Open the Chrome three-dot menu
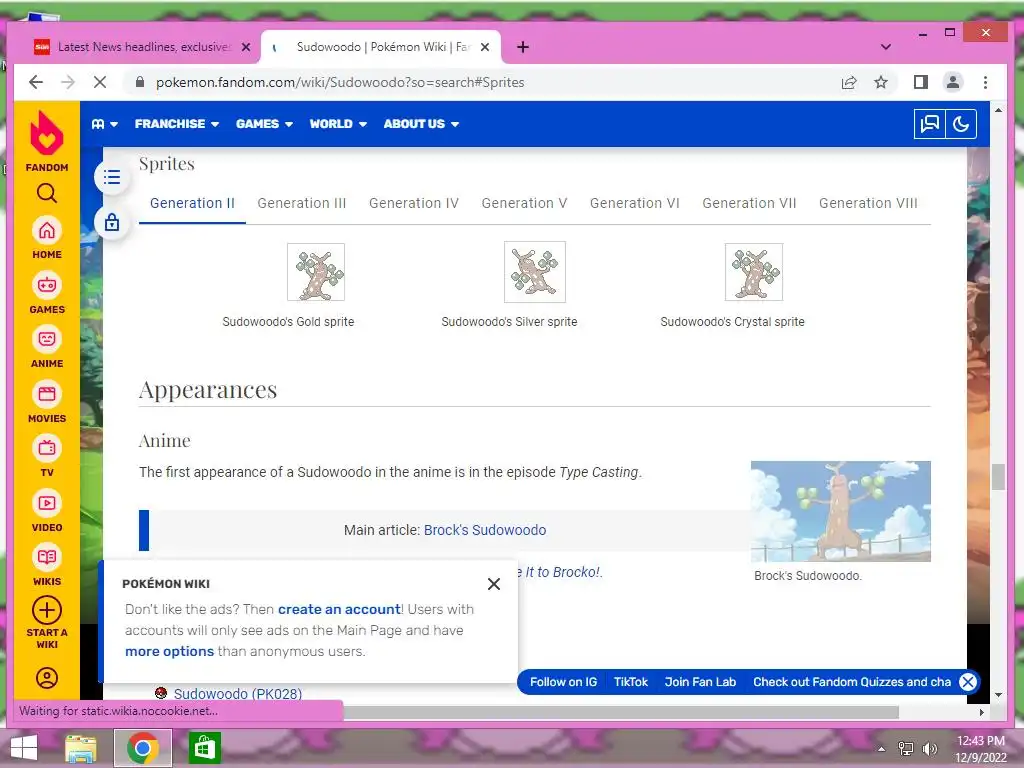1024x768 pixels. pyautogui.click(x=985, y=82)
